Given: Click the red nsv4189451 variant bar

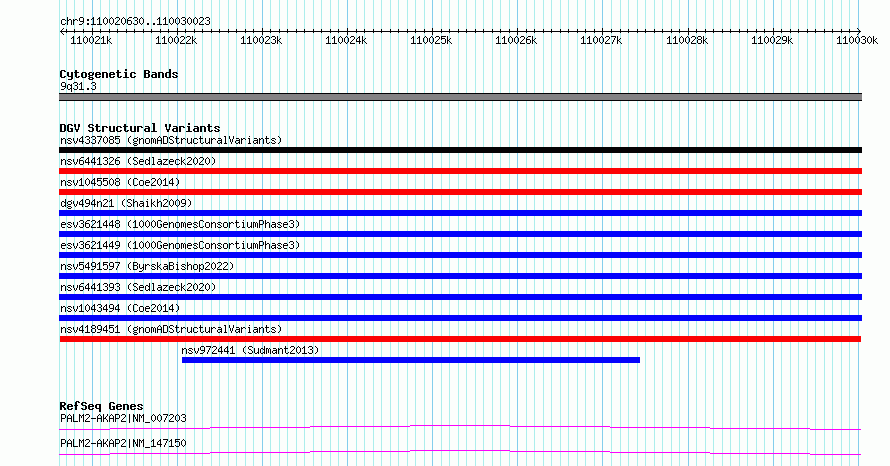Looking at the screenshot, I should coord(460,339).
